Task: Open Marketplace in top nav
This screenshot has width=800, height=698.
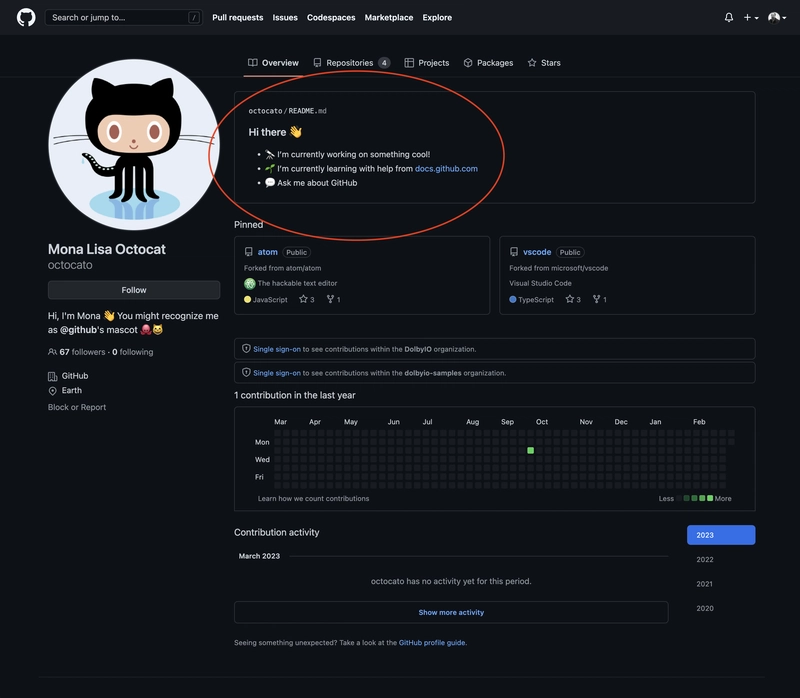Action: point(389,17)
